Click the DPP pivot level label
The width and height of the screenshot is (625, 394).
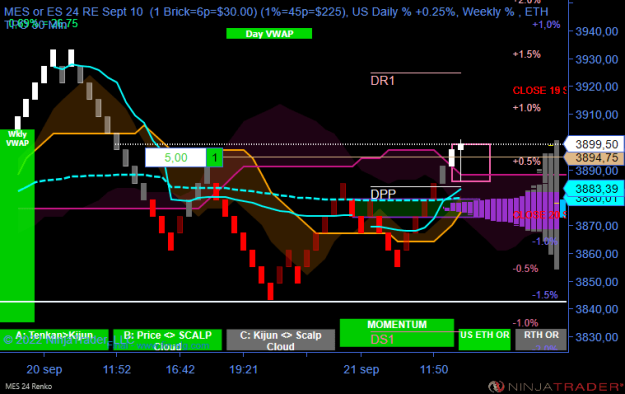(x=383, y=194)
